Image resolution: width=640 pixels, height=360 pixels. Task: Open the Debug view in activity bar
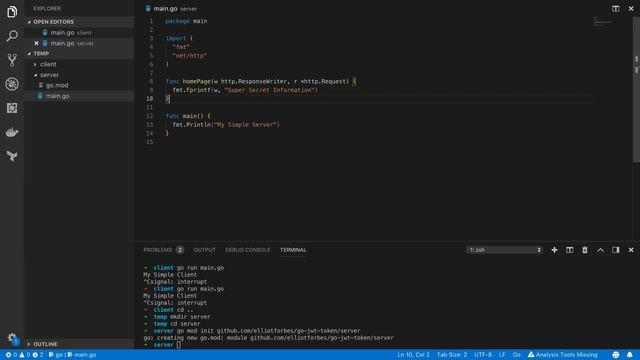pyautogui.click(x=12, y=84)
